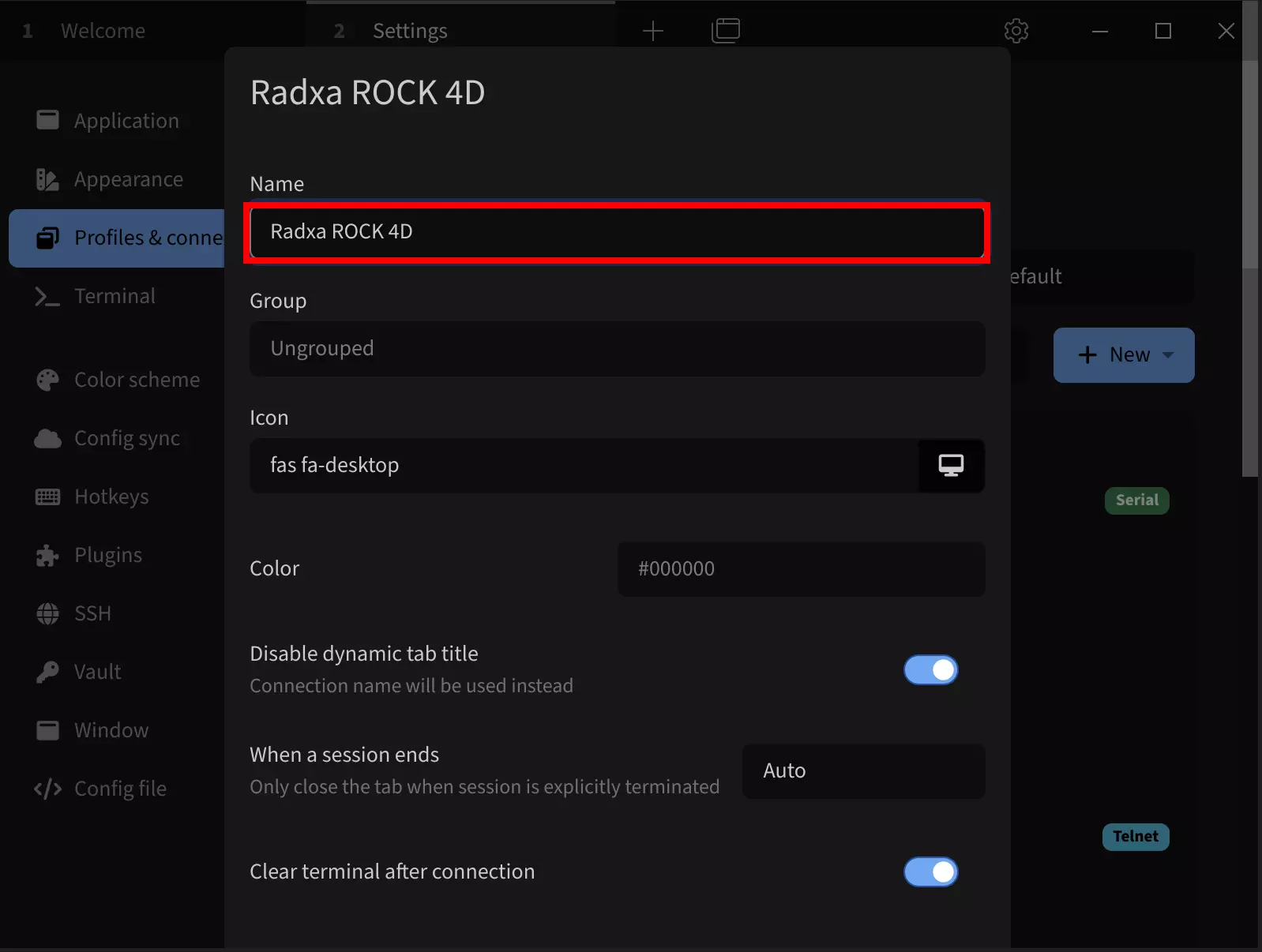This screenshot has height=952, width=1262.
Task: Toggle Disable dynamic tab title switch
Action: [x=930, y=669]
